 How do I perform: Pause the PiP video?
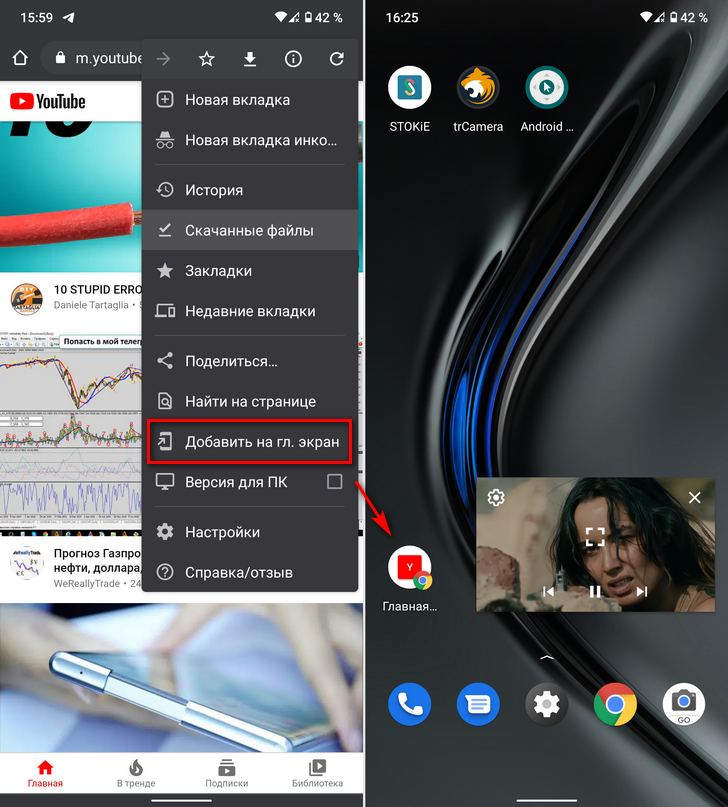point(595,592)
